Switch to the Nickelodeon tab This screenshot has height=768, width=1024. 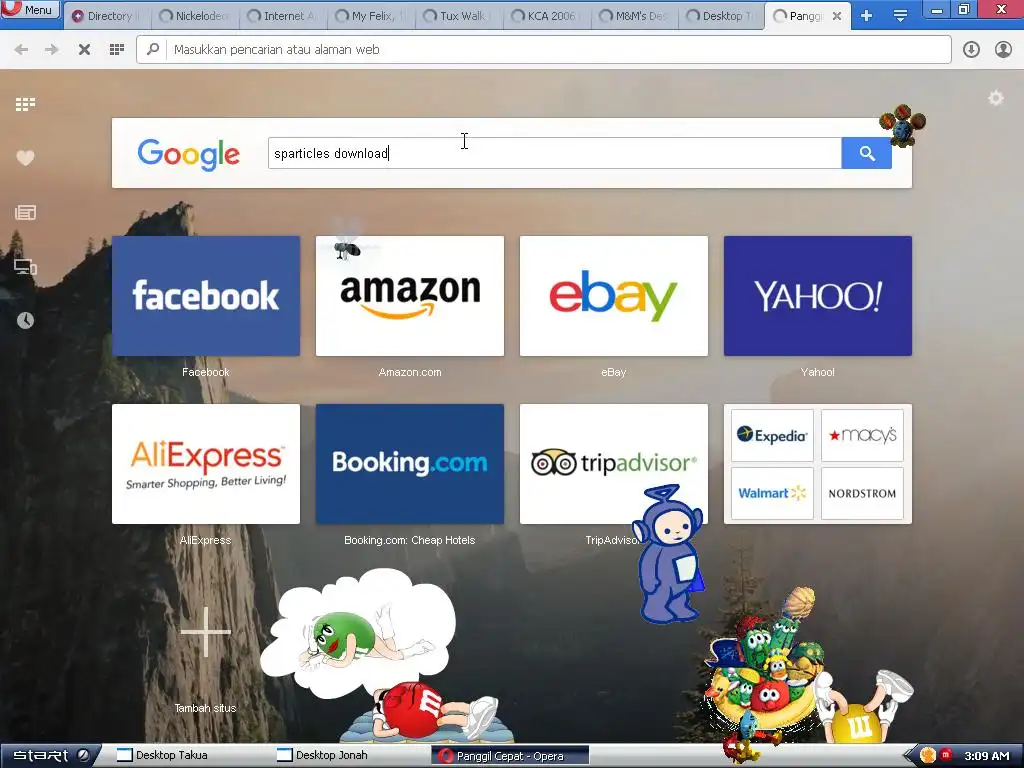point(197,16)
